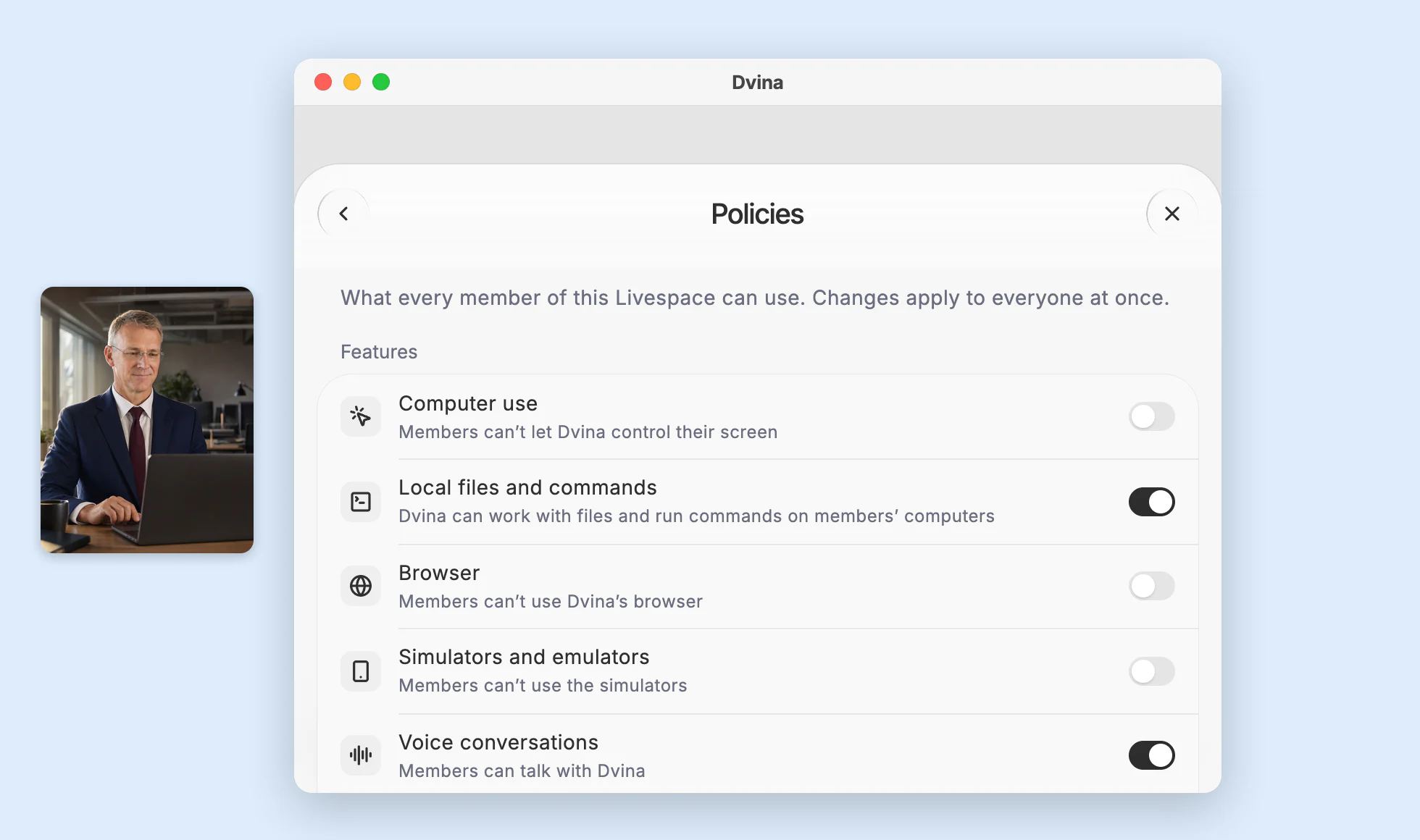The width and height of the screenshot is (1420, 840).
Task: Click the red window close button
Action: 323,82
